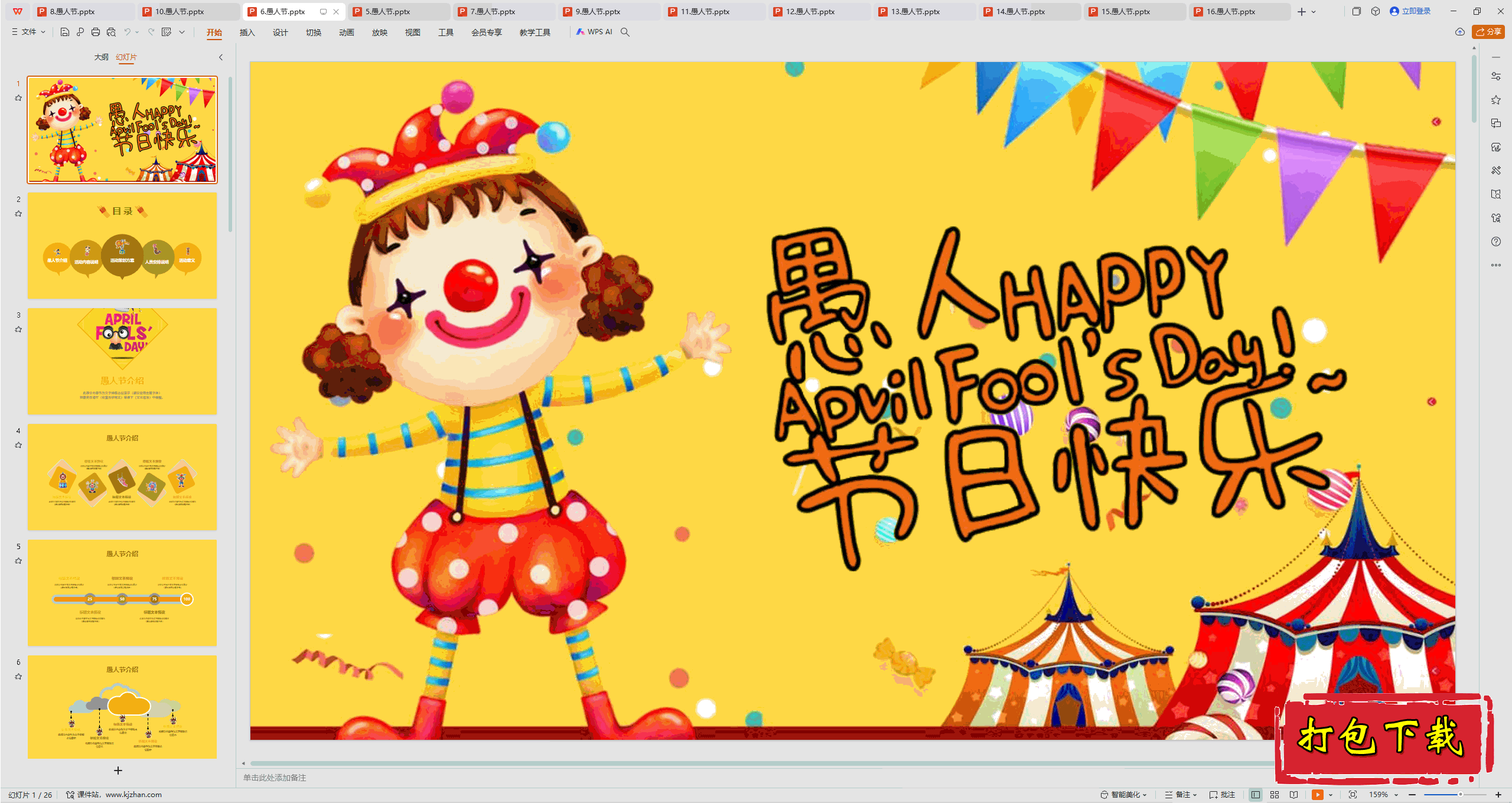Toggle the star marker on slide 3

click(x=18, y=329)
